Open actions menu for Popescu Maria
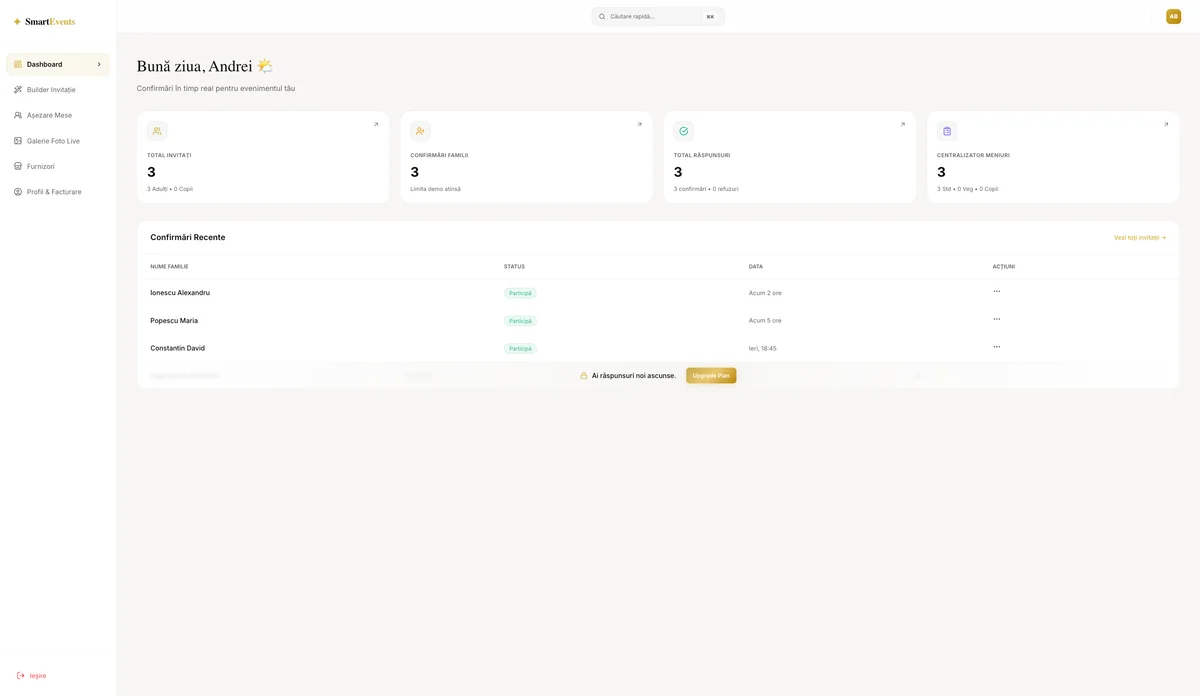1200x696 pixels. coord(996,319)
